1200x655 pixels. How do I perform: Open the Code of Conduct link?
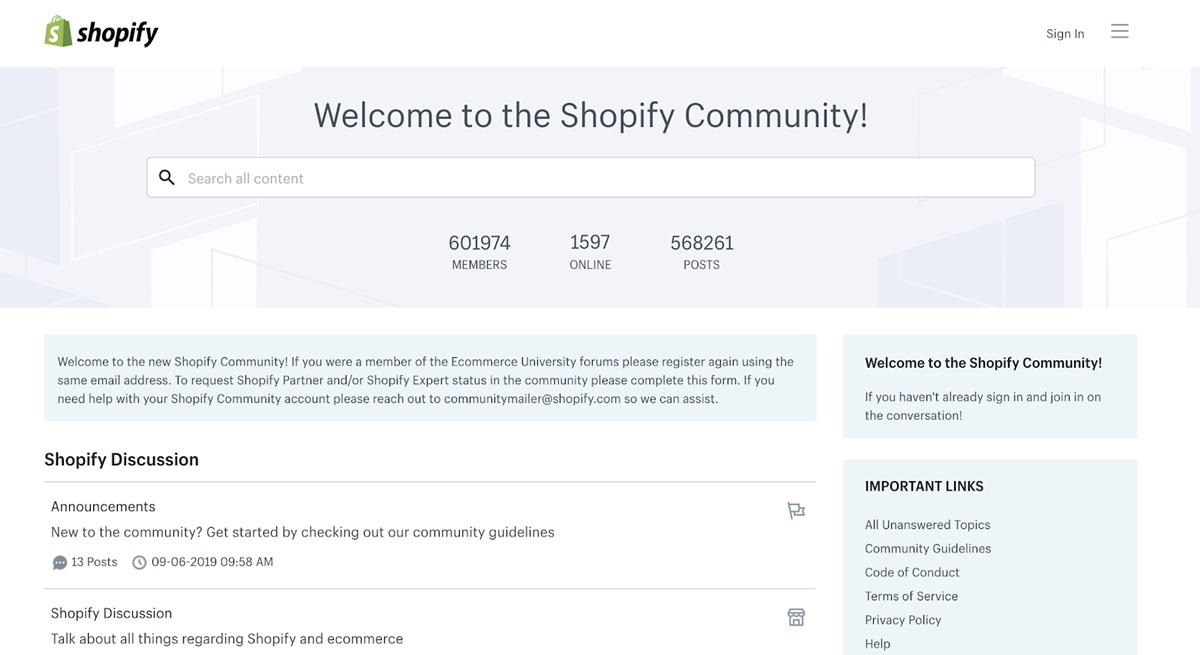911,573
